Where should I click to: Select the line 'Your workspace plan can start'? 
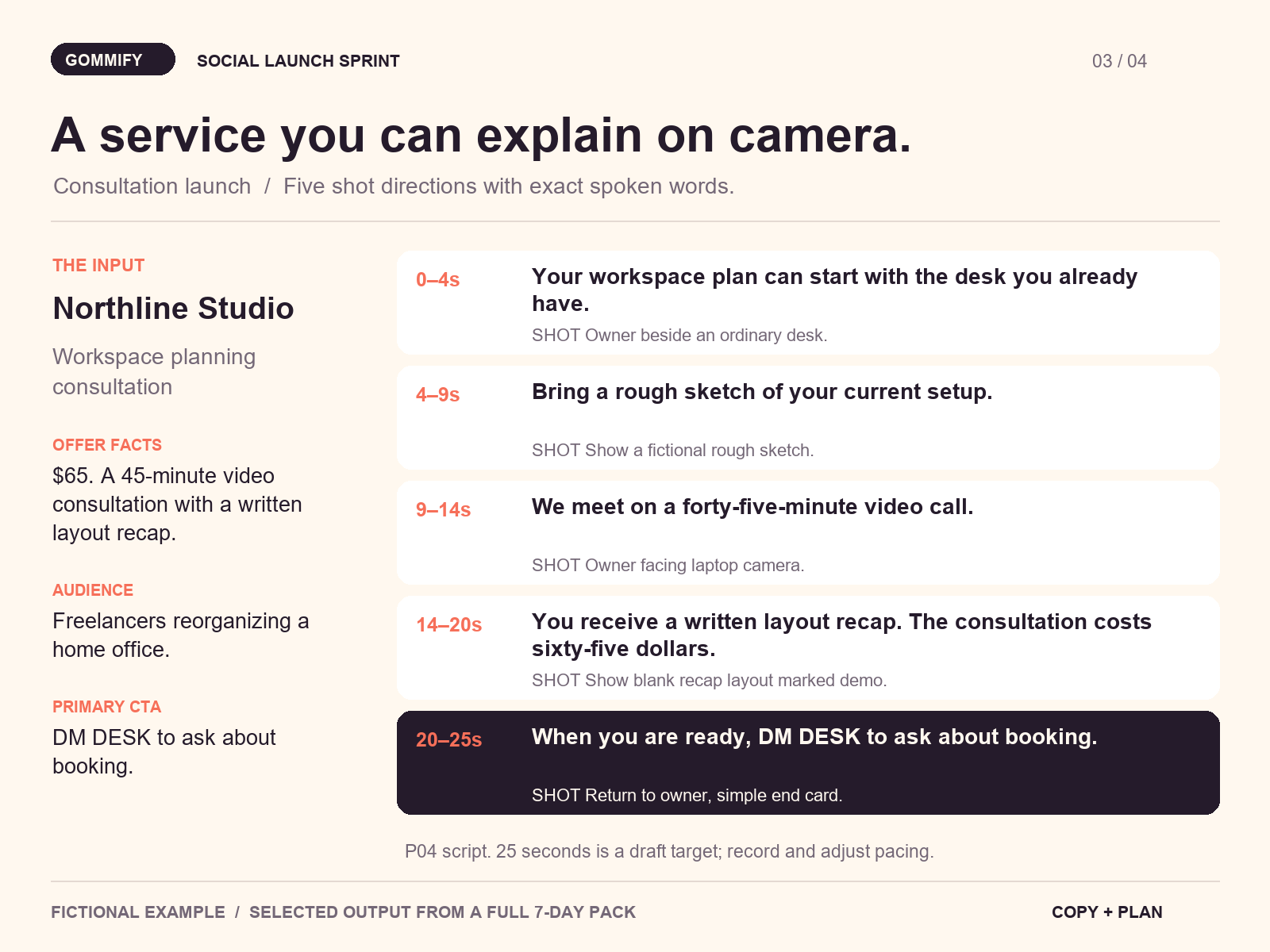pyautogui.click(x=834, y=290)
